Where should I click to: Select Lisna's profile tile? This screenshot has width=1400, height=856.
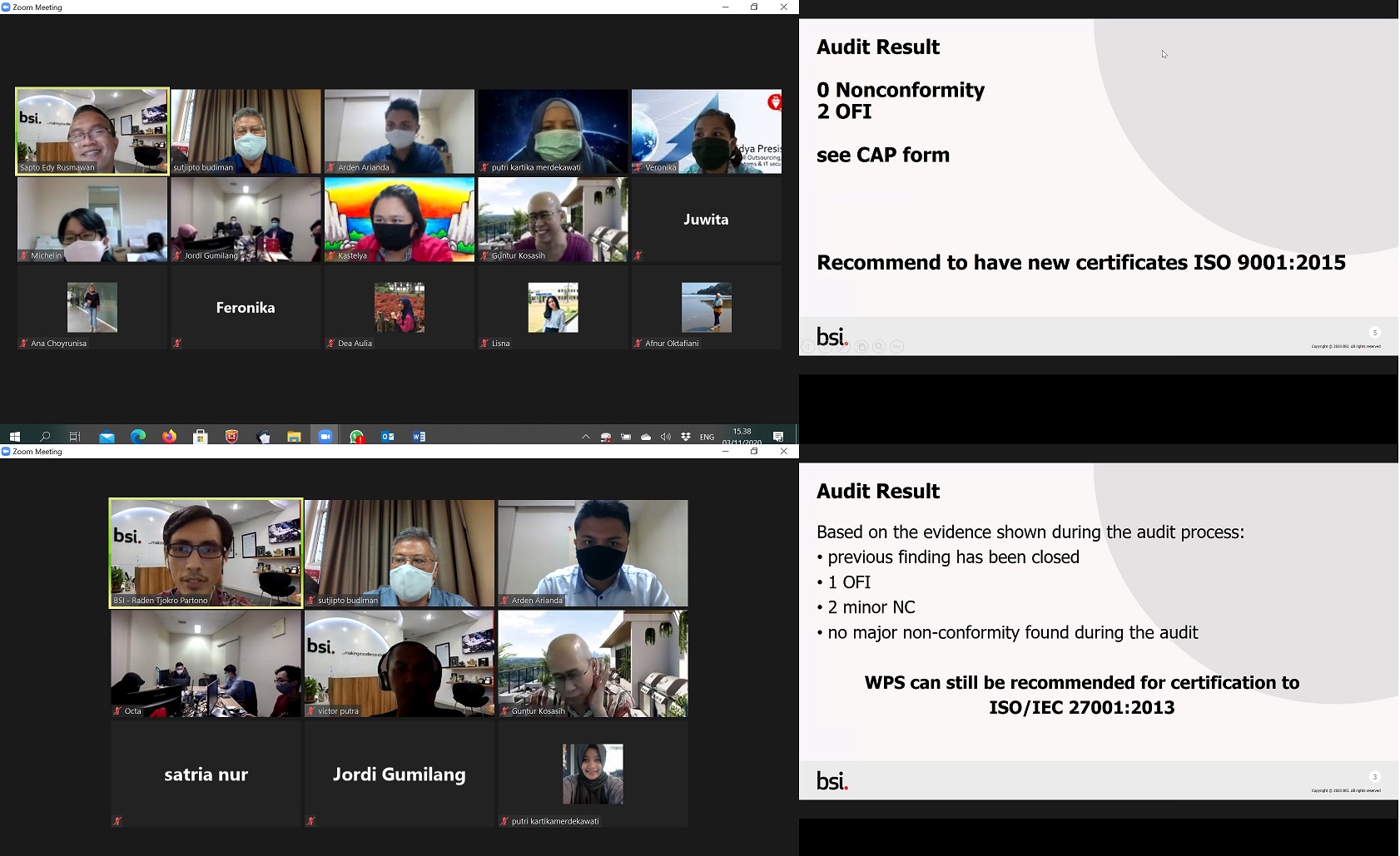point(553,308)
